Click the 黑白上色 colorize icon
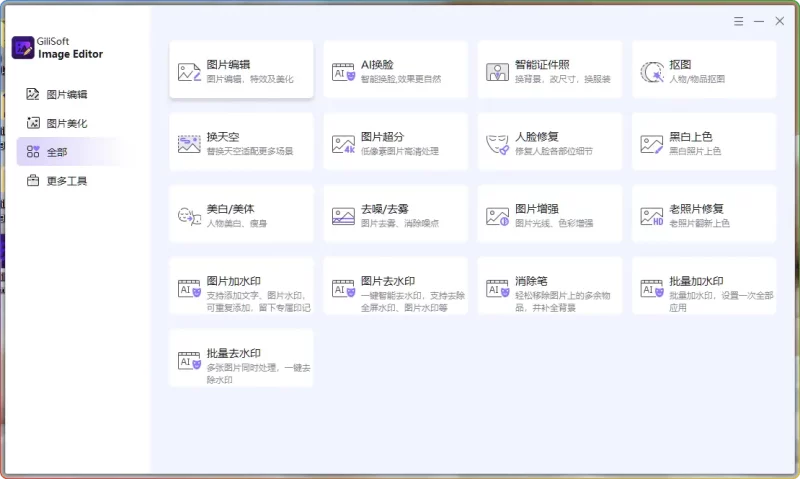Image resolution: width=800 pixels, height=479 pixels. pos(652,144)
